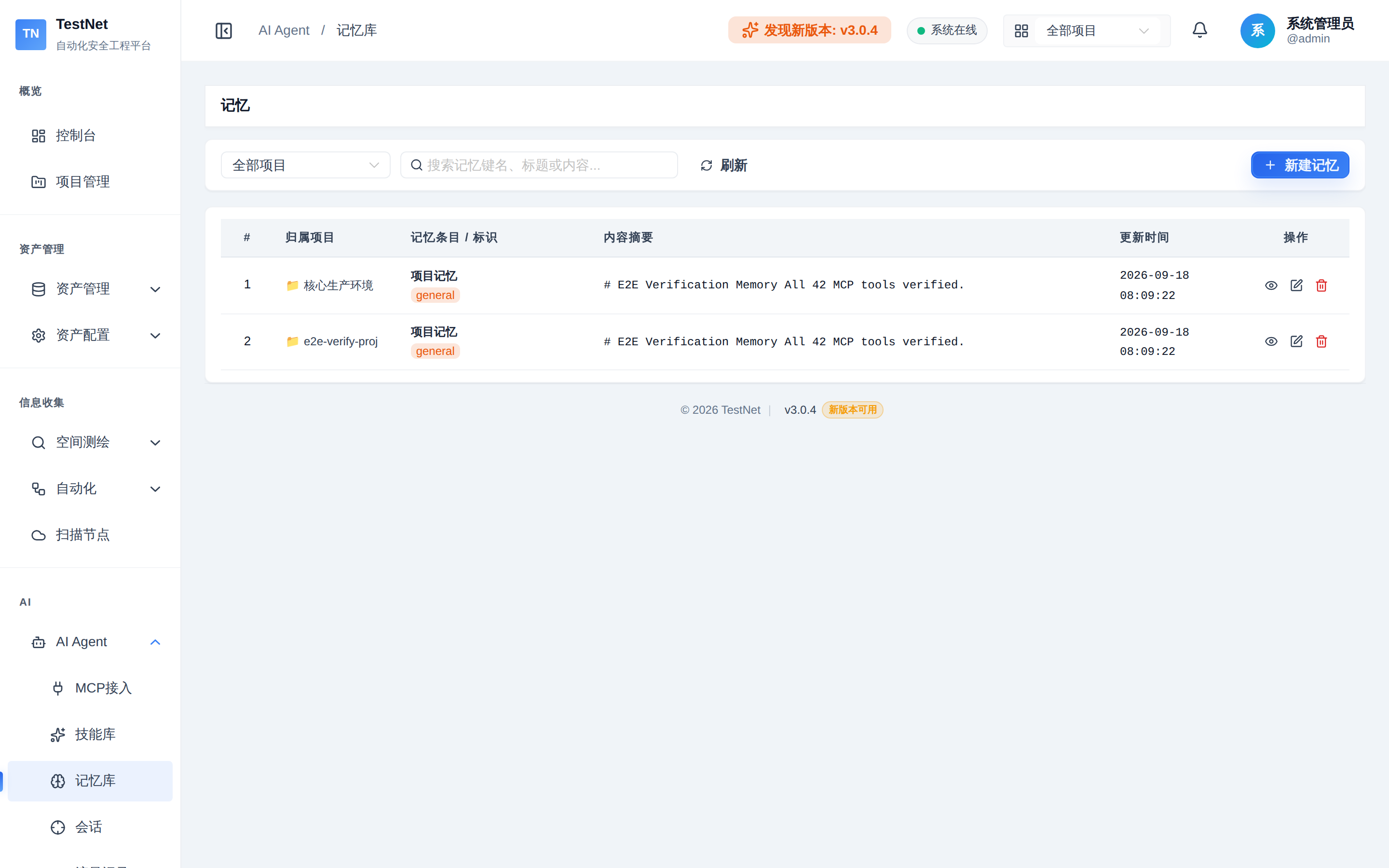The height and width of the screenshot is (868, 1389).
Task: Click the 记忆条目 / 标识 column header
Action: pos(453,238)
